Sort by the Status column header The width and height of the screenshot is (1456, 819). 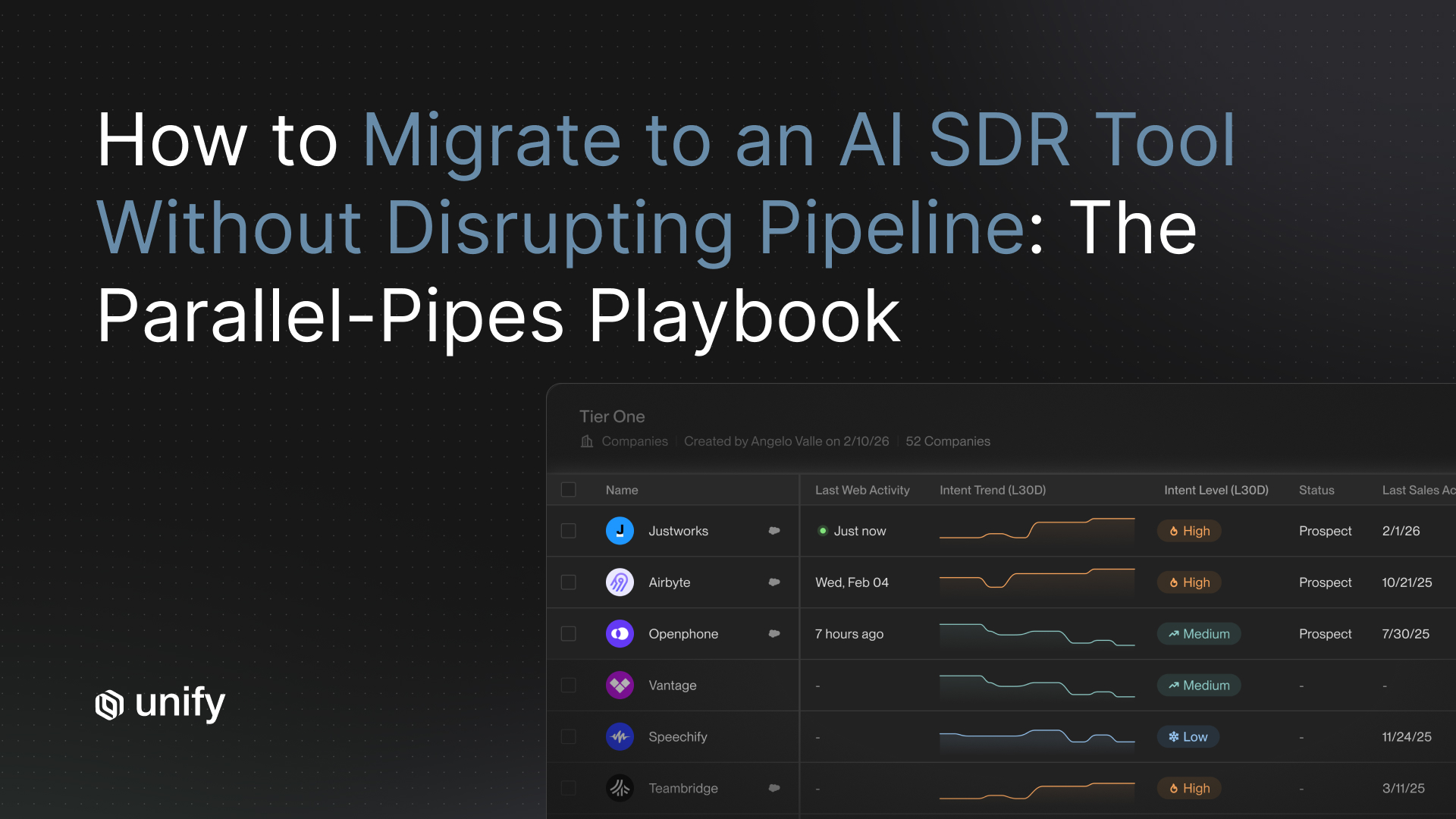(1316, 490)
